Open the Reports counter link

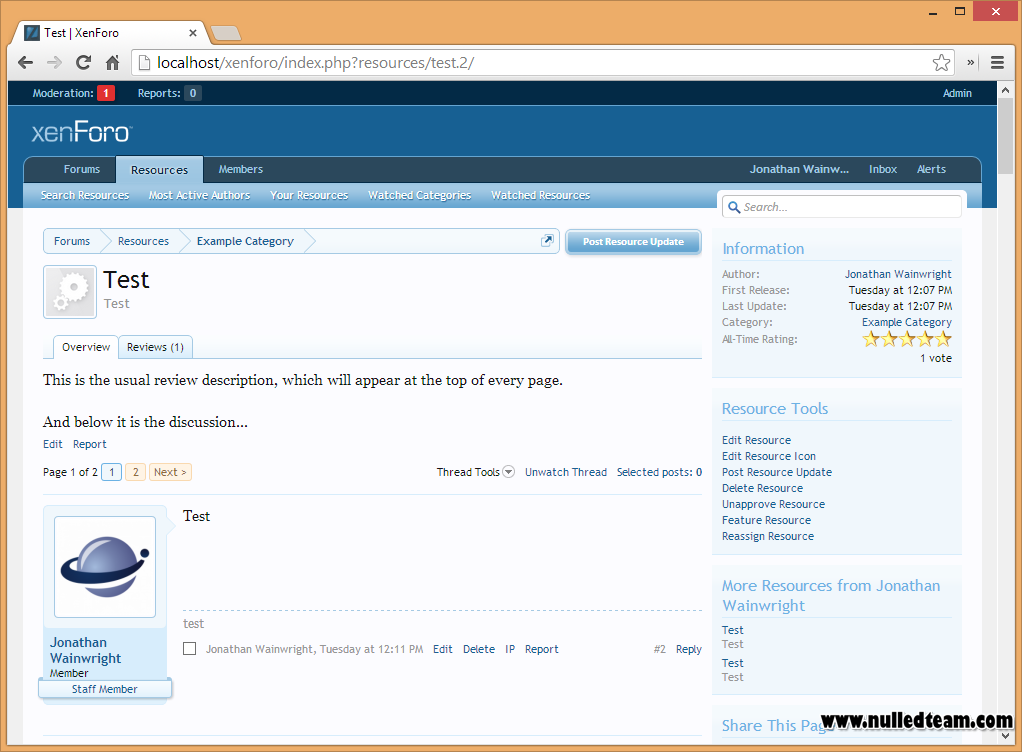[x=169, y=93]
